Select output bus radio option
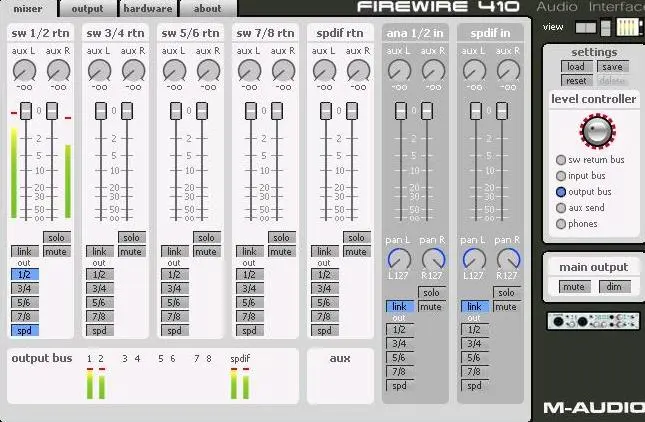645x422 pixels. click(x=561, y=192)
